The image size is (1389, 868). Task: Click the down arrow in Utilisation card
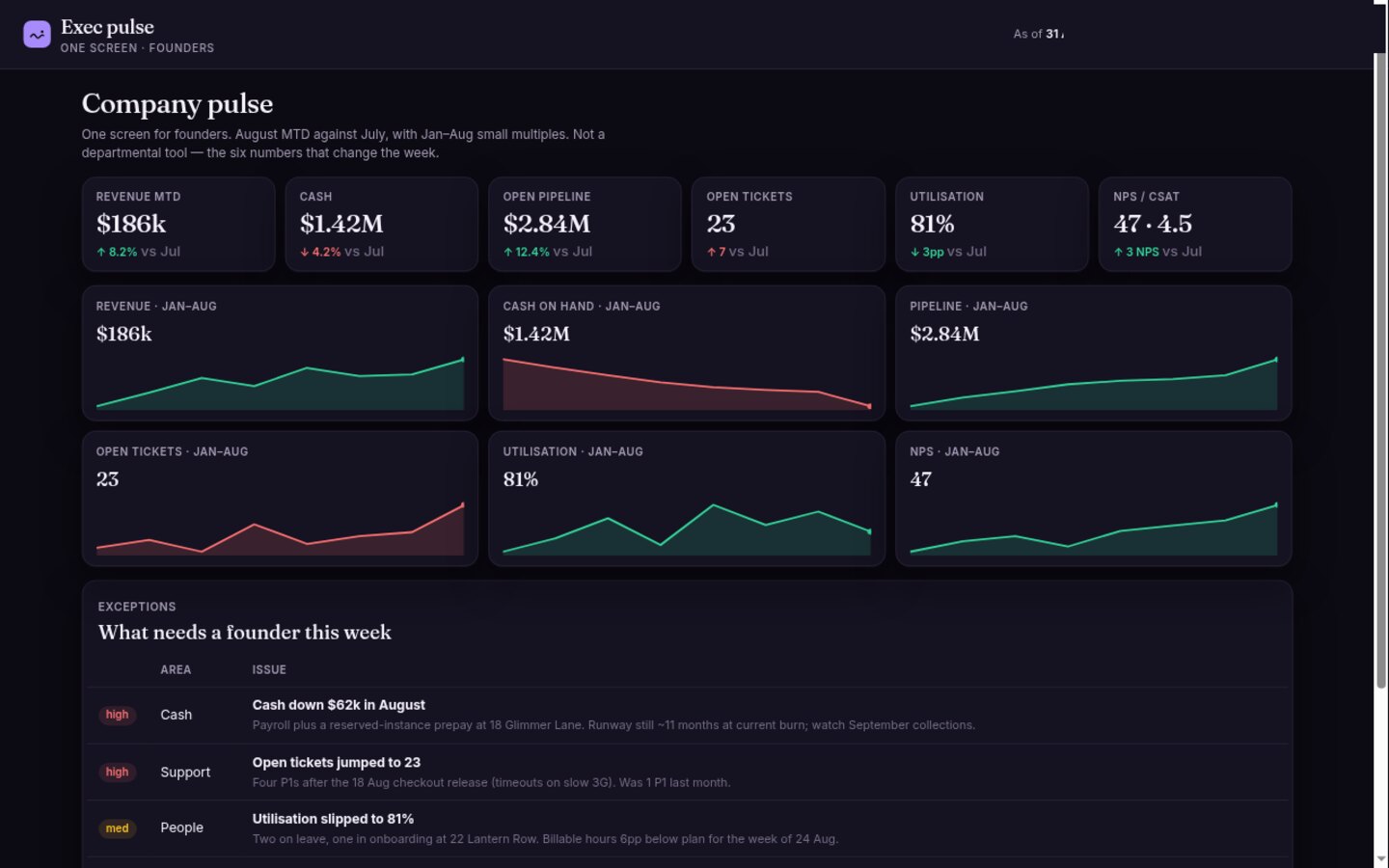[x=914, y=252]
